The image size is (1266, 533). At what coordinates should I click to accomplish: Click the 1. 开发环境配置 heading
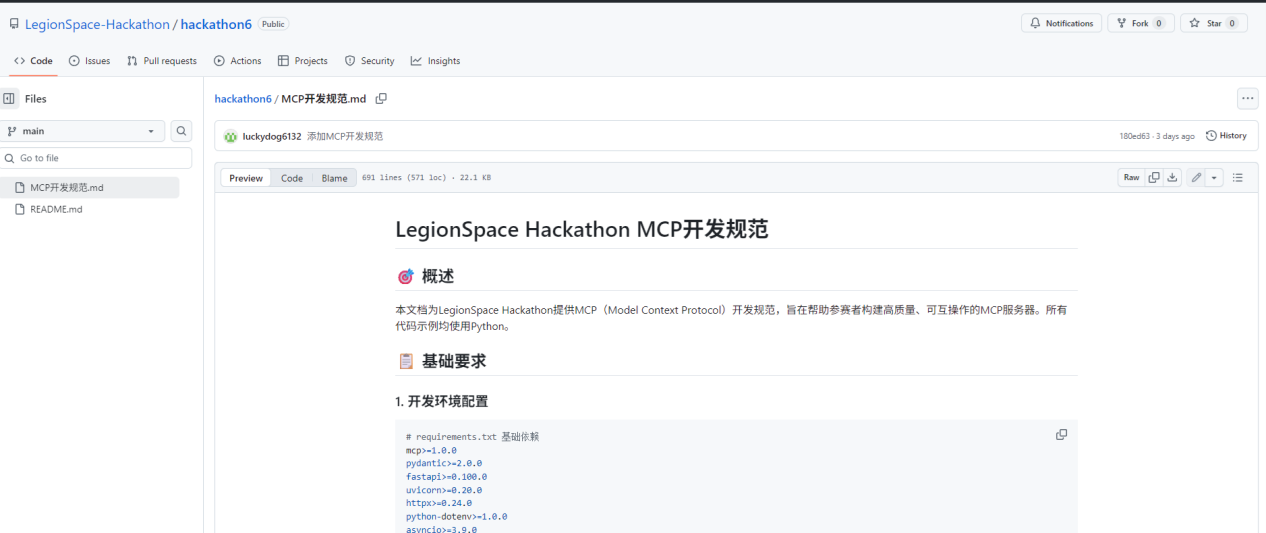pyautogui.click(x=442, y=401)
